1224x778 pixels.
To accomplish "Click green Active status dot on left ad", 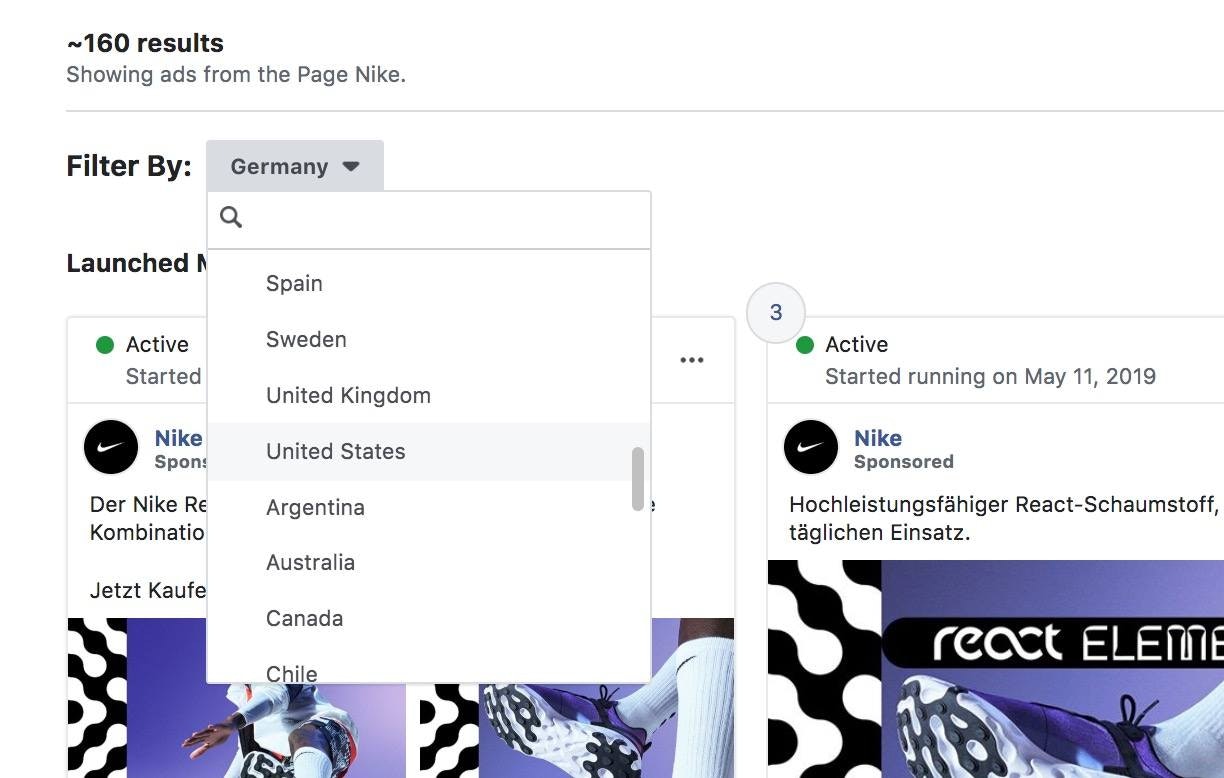I will point(104,345).
